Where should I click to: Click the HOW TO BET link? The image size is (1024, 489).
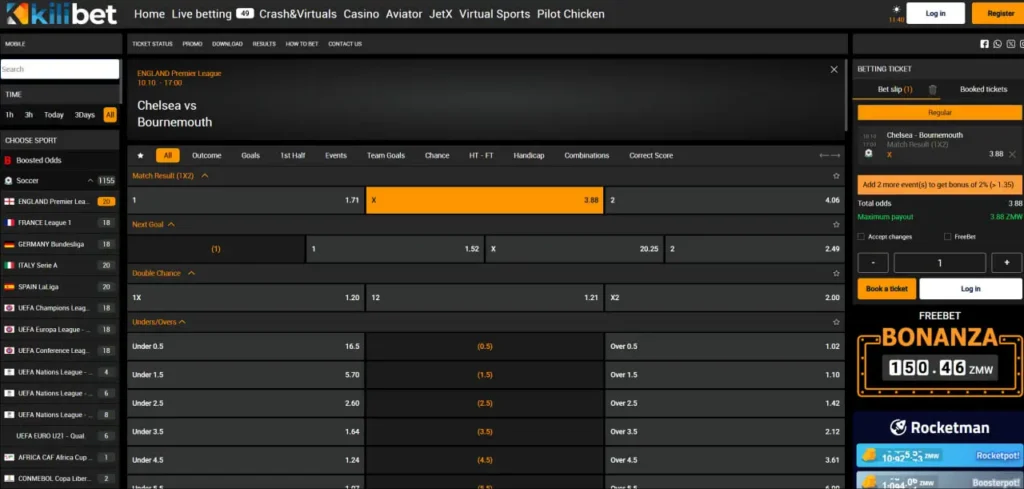(x=302, y=44)
